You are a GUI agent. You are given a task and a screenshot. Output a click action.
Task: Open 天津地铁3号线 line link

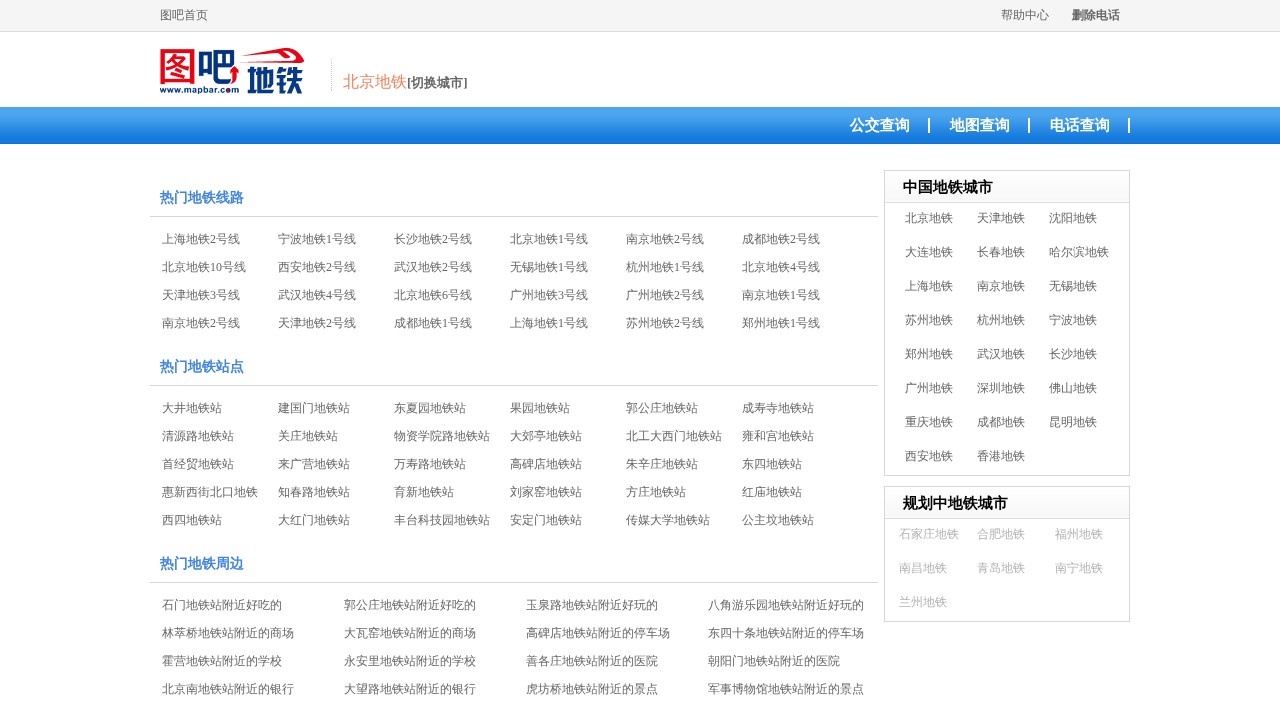pos(201,295)
